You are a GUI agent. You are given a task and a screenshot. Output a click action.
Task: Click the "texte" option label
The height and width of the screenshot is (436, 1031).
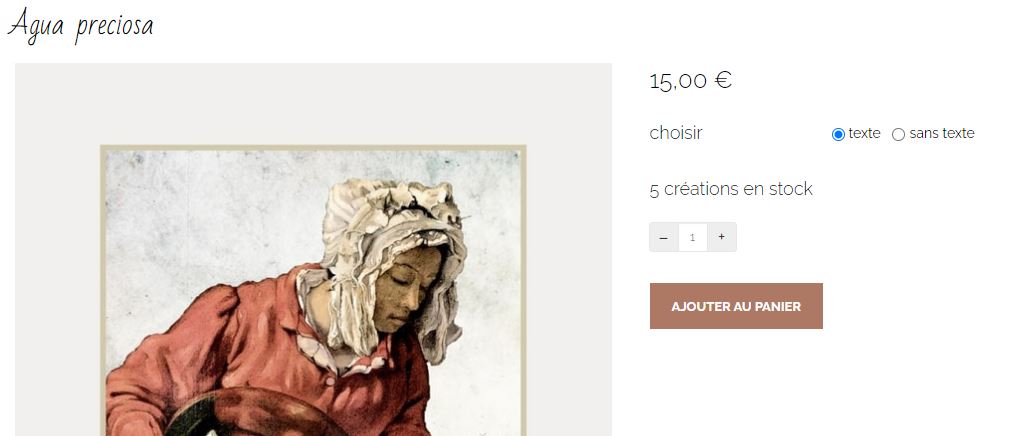coord(864,133)
